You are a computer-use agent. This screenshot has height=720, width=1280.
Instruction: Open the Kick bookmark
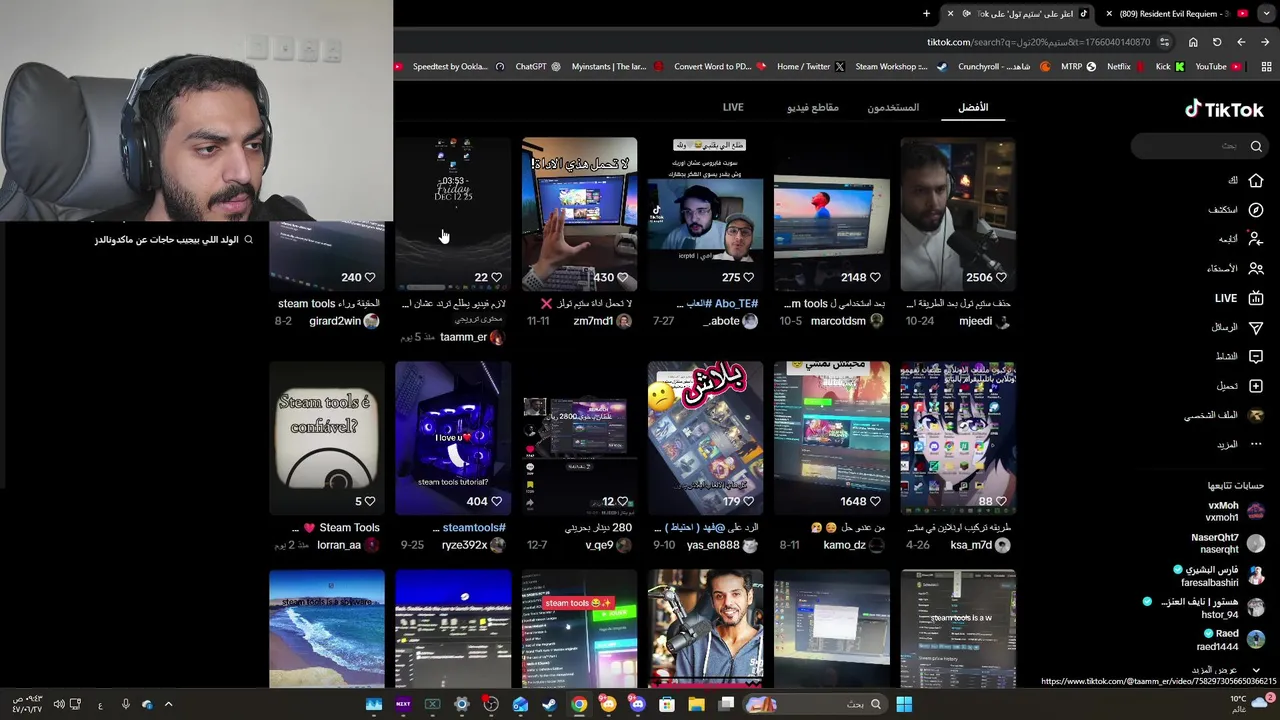click(1170, 67)
